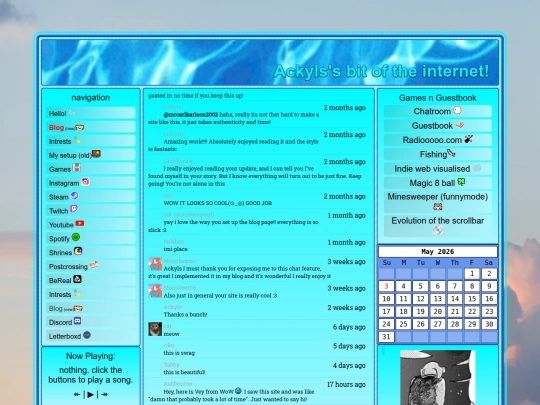This screenshot has height=405, width=540.
Task: Click My setup (old) computer icon
Action: point(96,154)
